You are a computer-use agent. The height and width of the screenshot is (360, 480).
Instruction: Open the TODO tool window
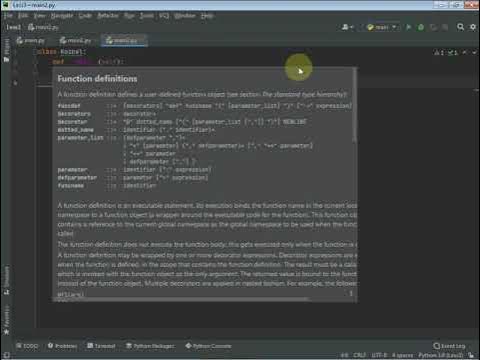pyautogui.click(x=27, y=346)
